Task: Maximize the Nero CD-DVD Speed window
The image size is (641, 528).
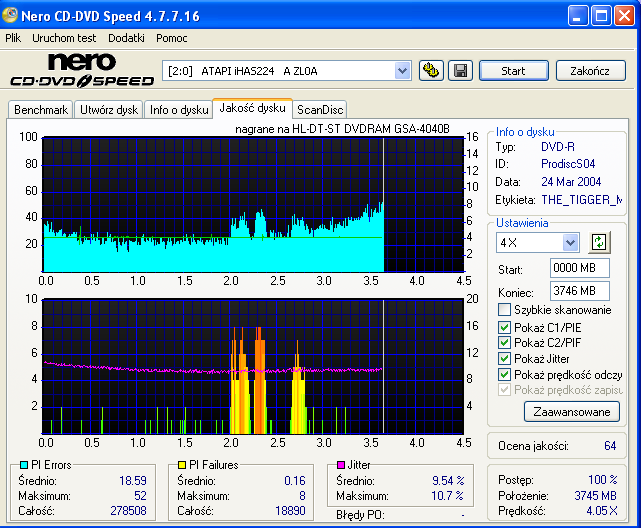Action: coord(601,16)
